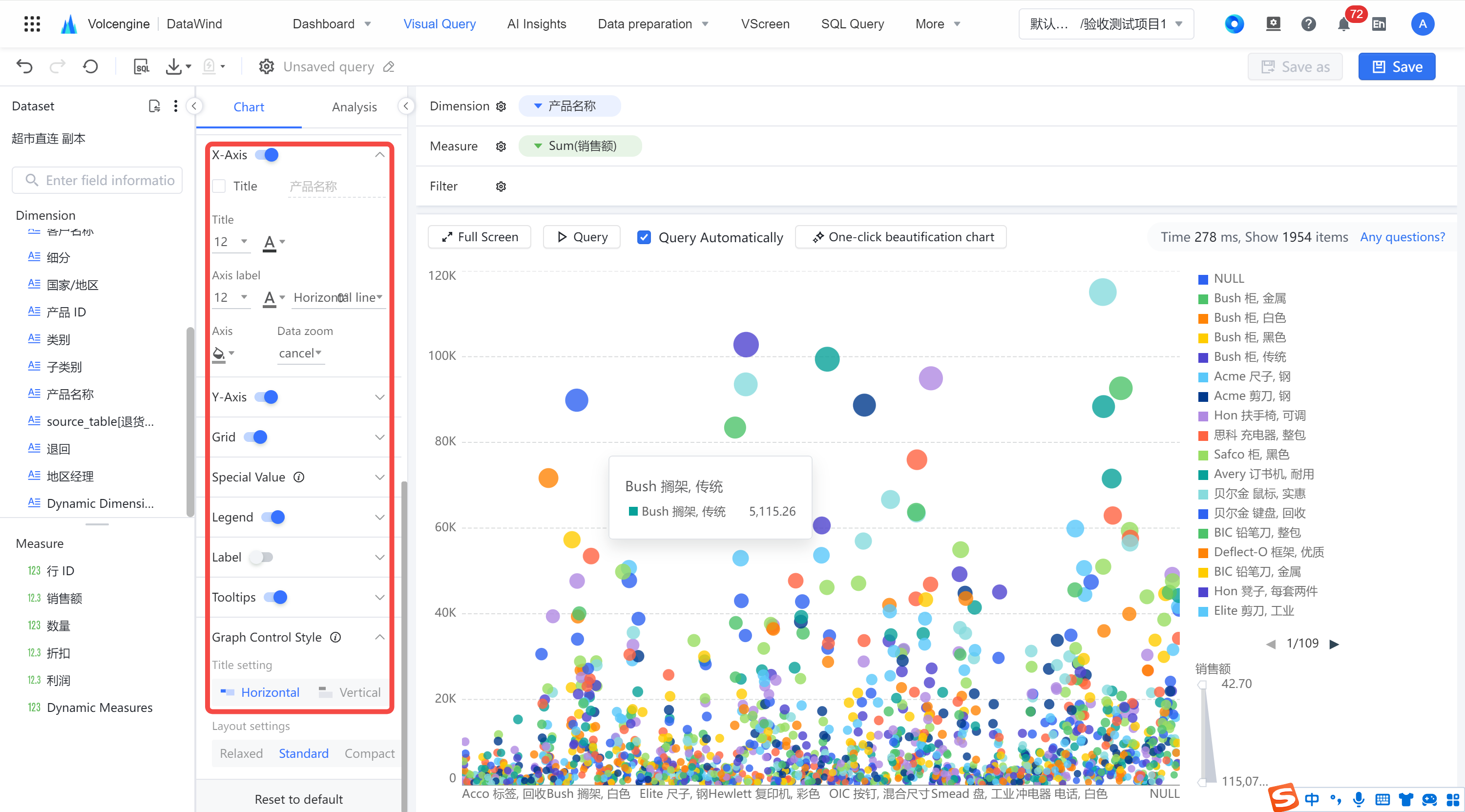Click the refresh icon in toolbar
This screenshot has width=1465, height=812.
click(90, 66)
